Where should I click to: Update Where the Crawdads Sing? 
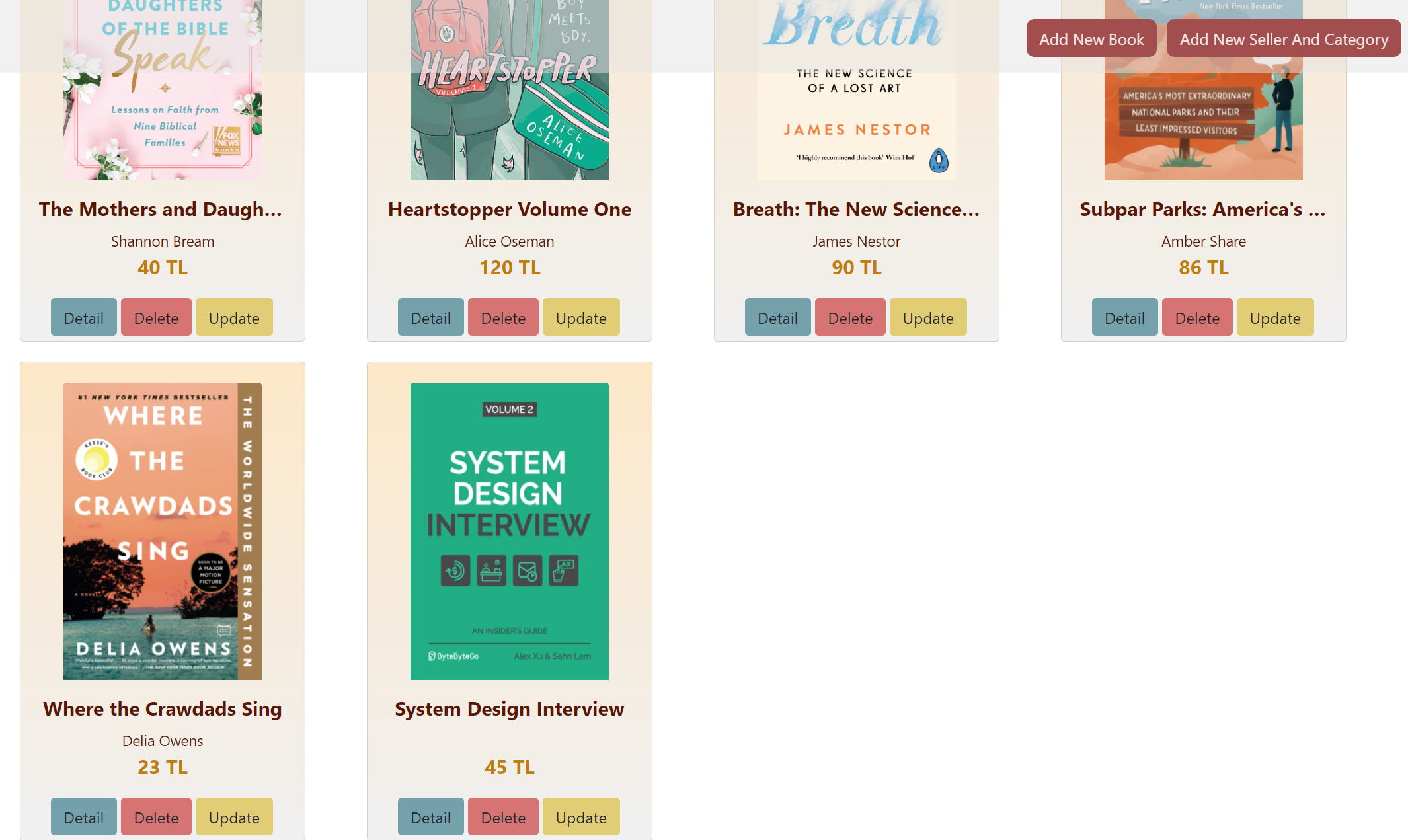[x=233, y=817]
